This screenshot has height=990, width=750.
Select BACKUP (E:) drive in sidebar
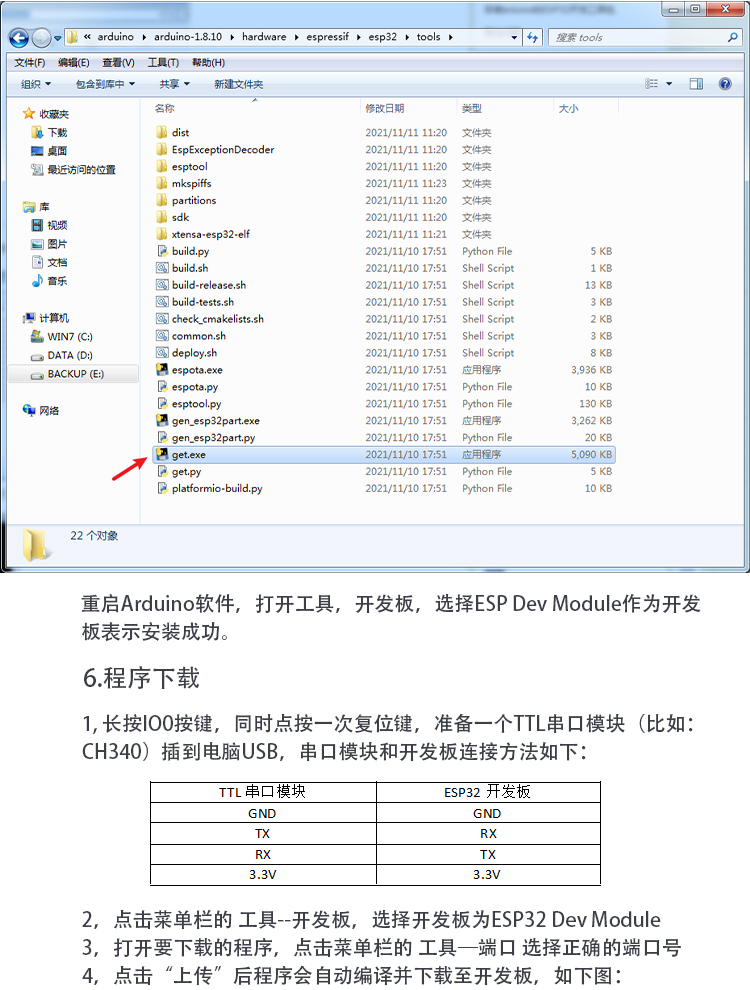(75, 374)
